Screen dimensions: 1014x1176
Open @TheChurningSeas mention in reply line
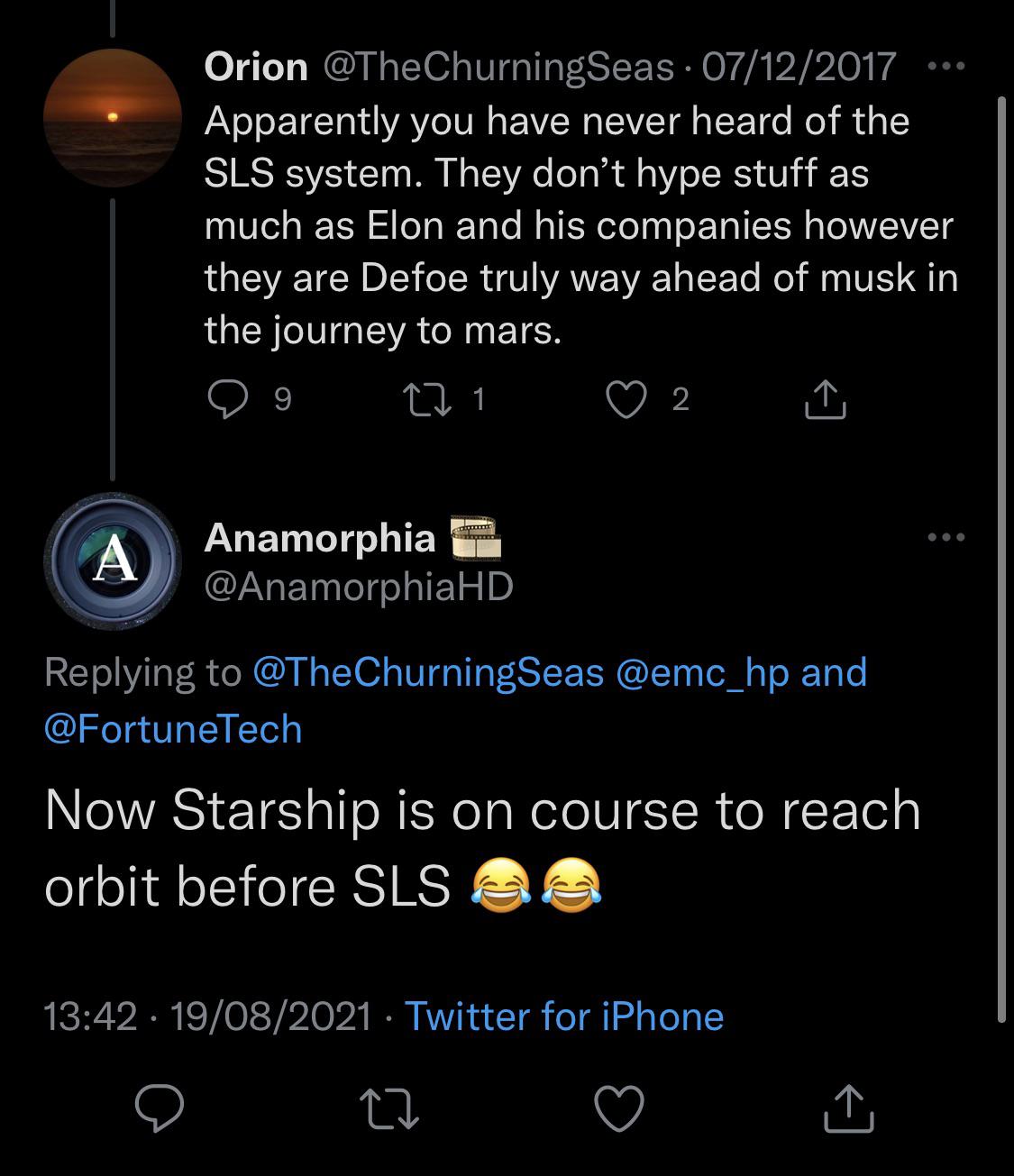[429, 672]
